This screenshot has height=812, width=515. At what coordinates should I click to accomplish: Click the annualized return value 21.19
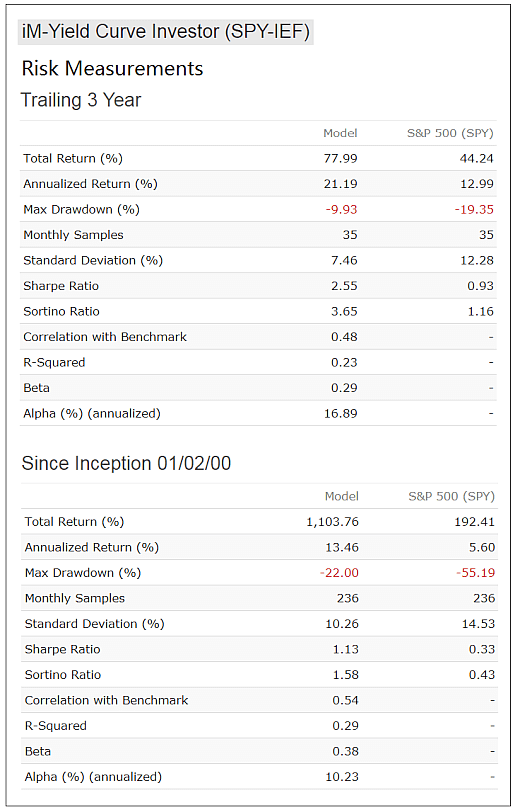pos(340,184)
